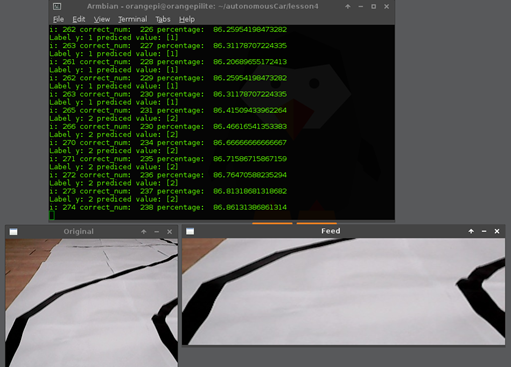This screenshot has height=367, width=511.
Task: Open the Tabs menu in the terminal
Action: coord(163,19)
